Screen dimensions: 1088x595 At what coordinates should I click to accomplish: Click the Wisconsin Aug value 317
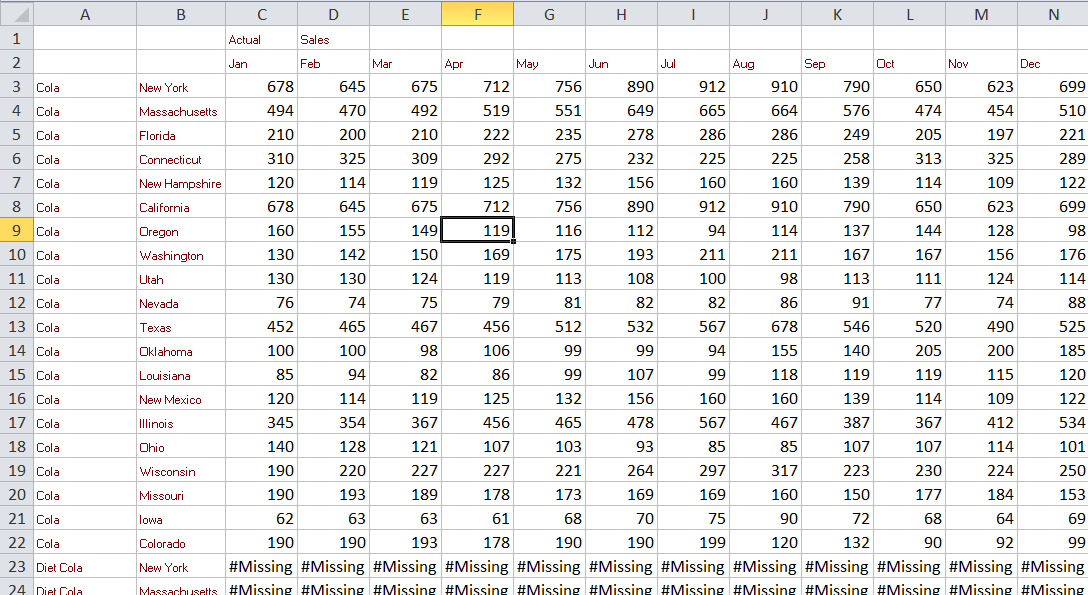(766, 471)
